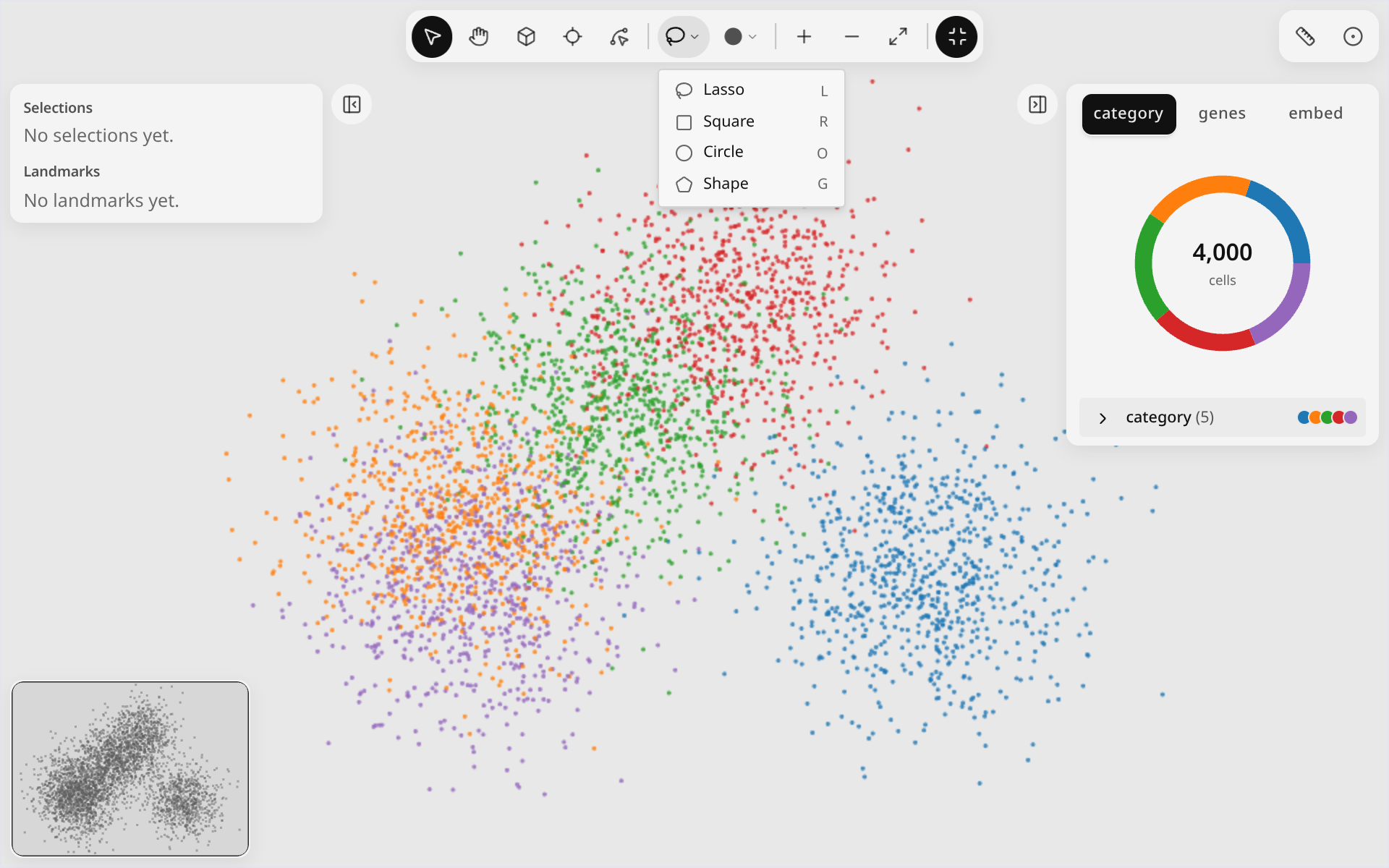Expand the category (5) row chevron
Viewport: 1389px width, 868px height.
point(1103,418)
